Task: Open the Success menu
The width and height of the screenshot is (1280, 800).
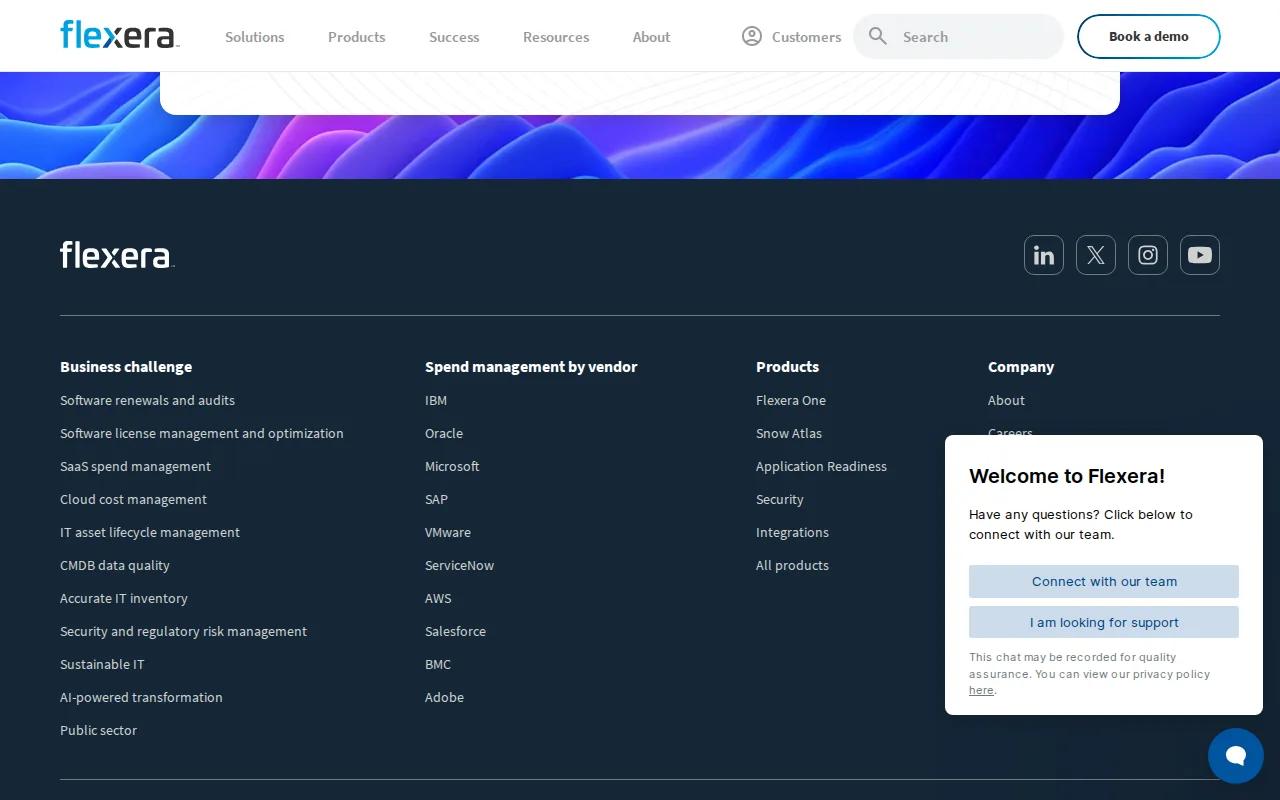Action: point(454,37)
